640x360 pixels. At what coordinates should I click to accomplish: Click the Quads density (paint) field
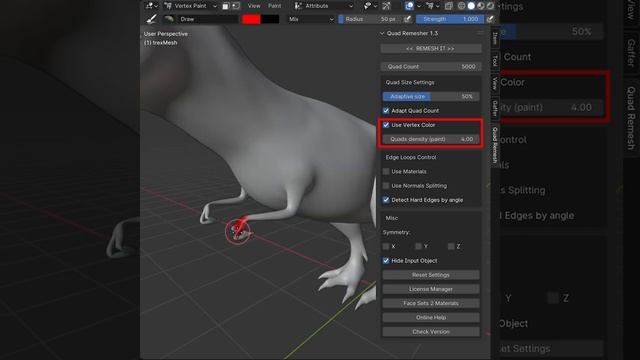[431, 139]
